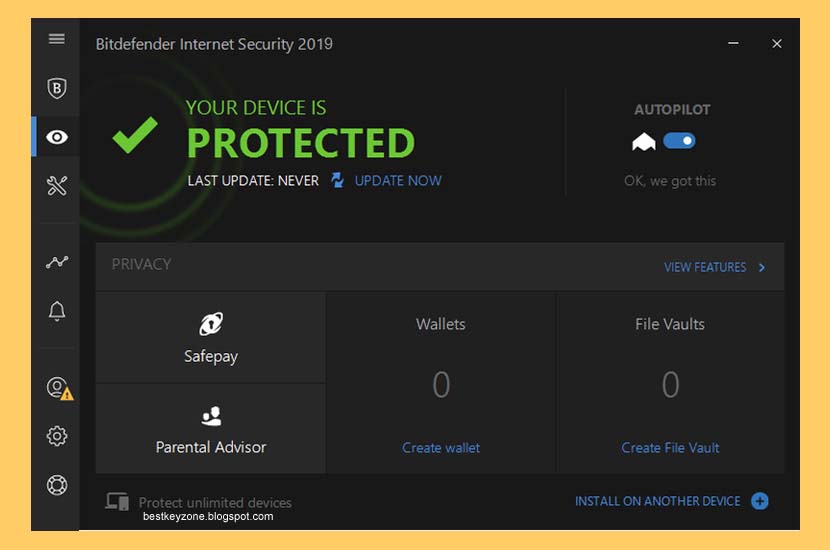Image resolution: width=830 pixels, height=550 pixels.
Task: Click the green protected checkmark
Action: 135,134
